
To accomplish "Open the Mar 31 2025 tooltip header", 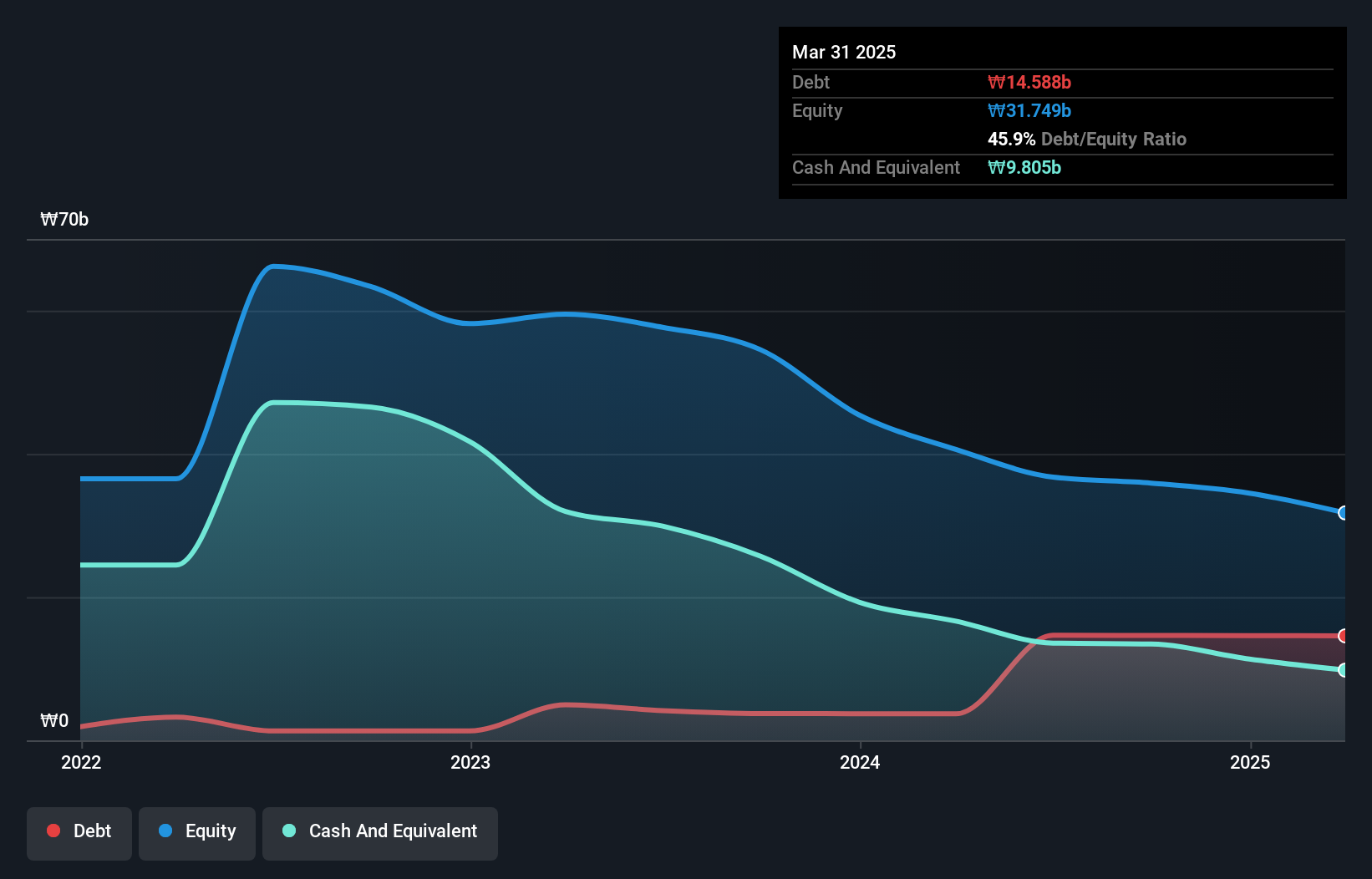I will pyautogui.click(x=843, y=52).
